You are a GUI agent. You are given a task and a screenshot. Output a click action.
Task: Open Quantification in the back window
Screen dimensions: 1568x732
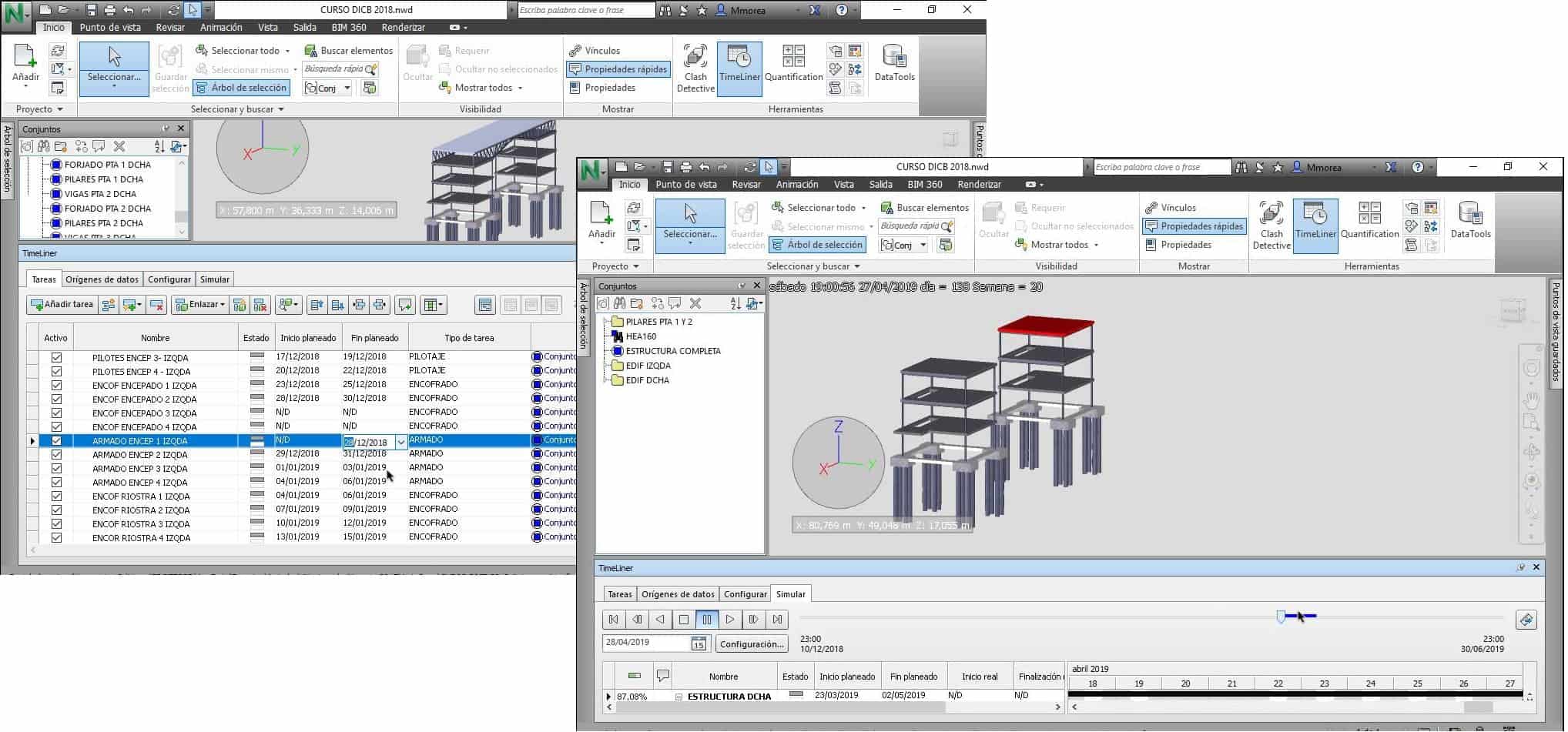pos(793,62)
